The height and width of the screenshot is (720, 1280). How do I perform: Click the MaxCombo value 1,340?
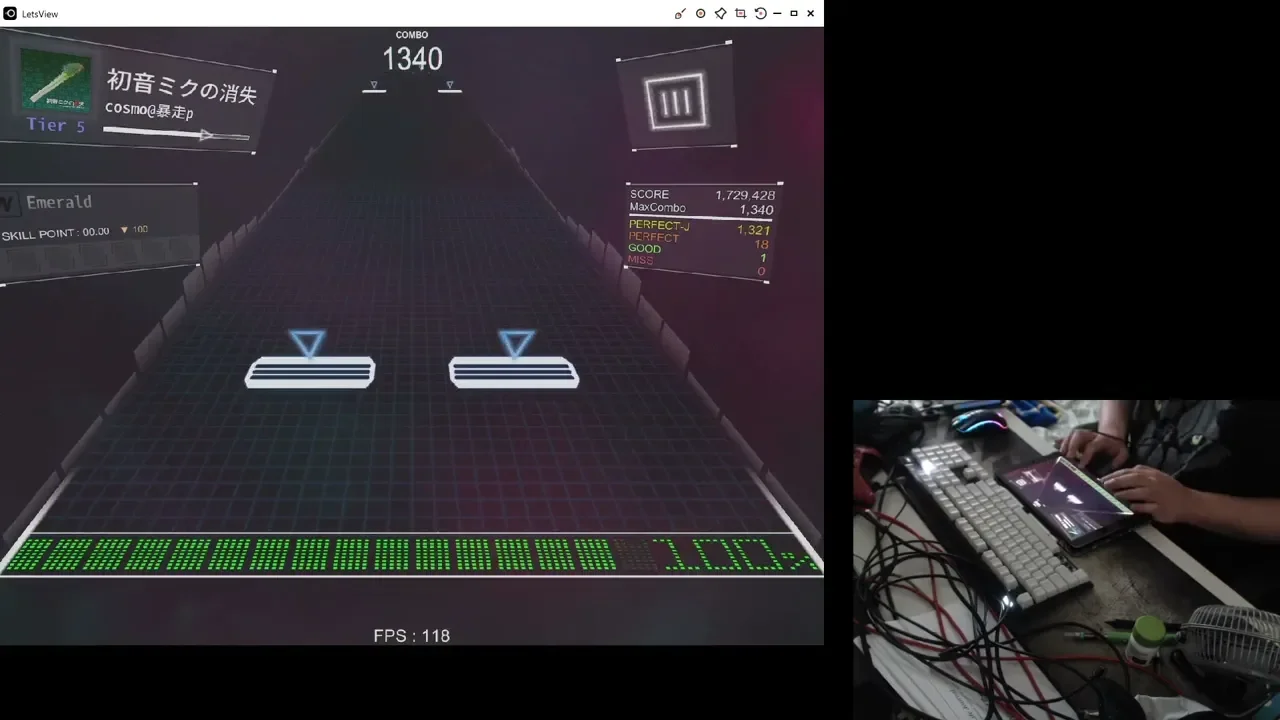click(x=756, y=210)
